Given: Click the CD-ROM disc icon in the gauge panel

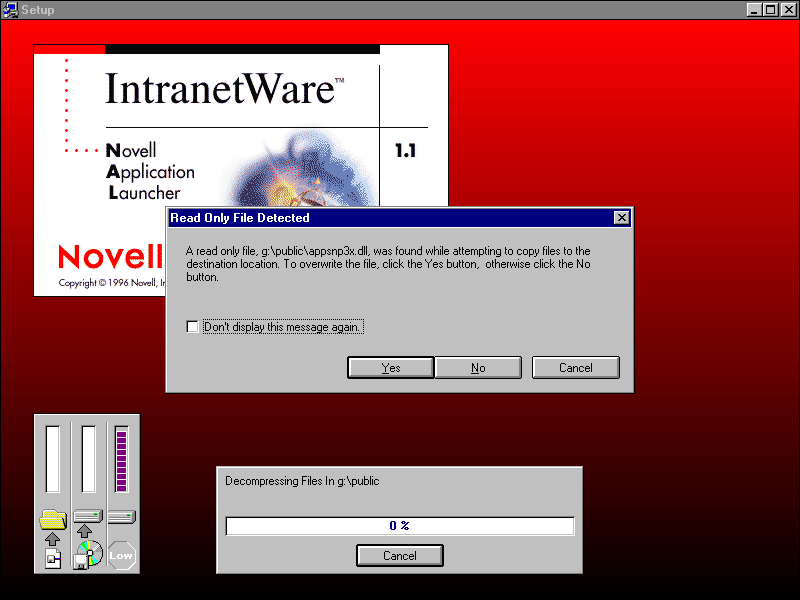Looking at the screenshot, I should tap(89, 555).
